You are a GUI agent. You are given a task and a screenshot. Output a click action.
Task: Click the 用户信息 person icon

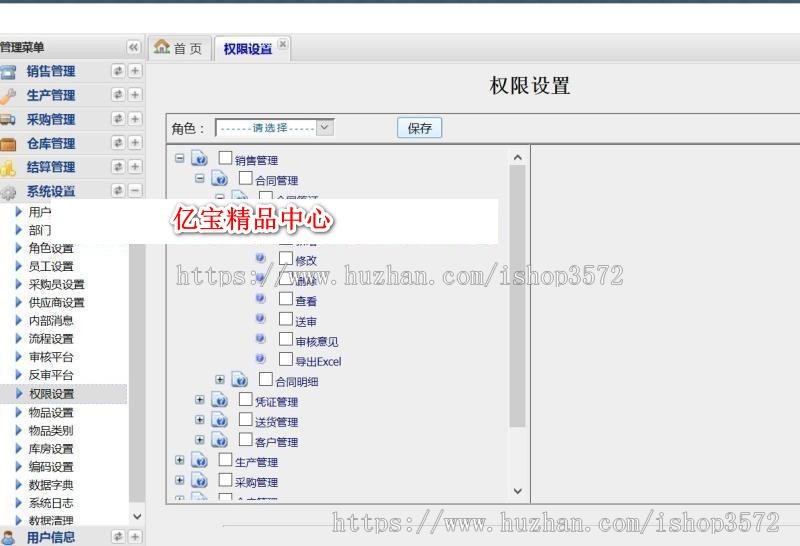8,537
